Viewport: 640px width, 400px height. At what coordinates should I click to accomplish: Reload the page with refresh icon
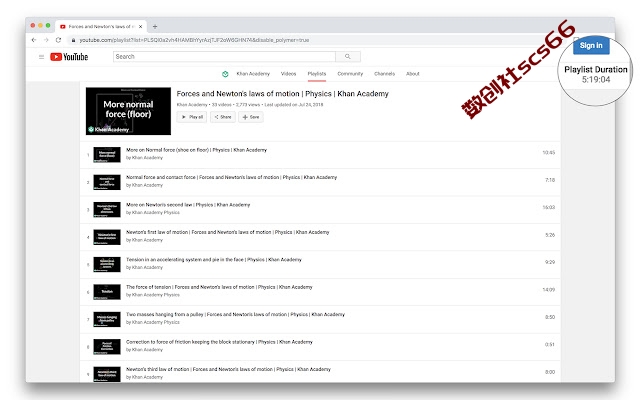(x=58, y=40)
